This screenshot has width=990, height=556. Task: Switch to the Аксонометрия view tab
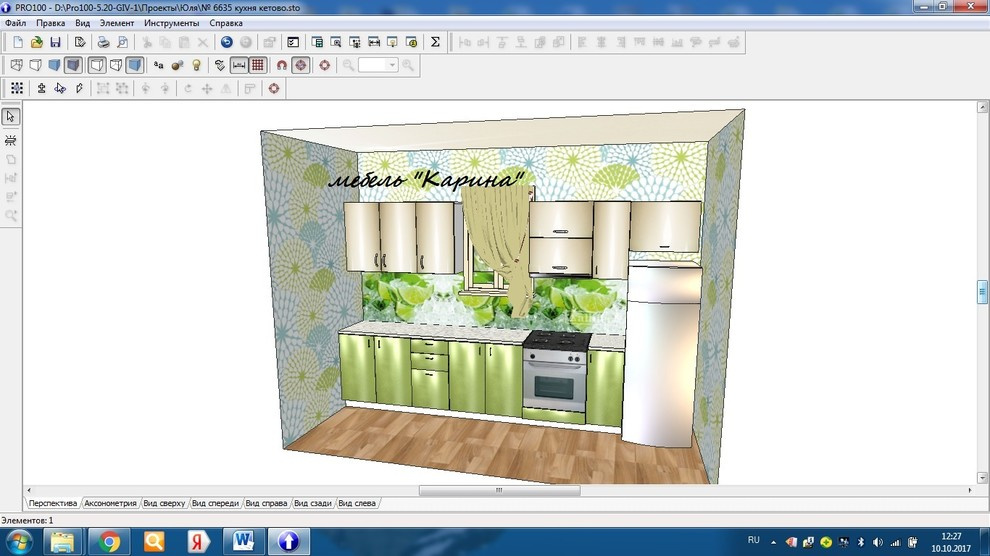click(110, 503)
